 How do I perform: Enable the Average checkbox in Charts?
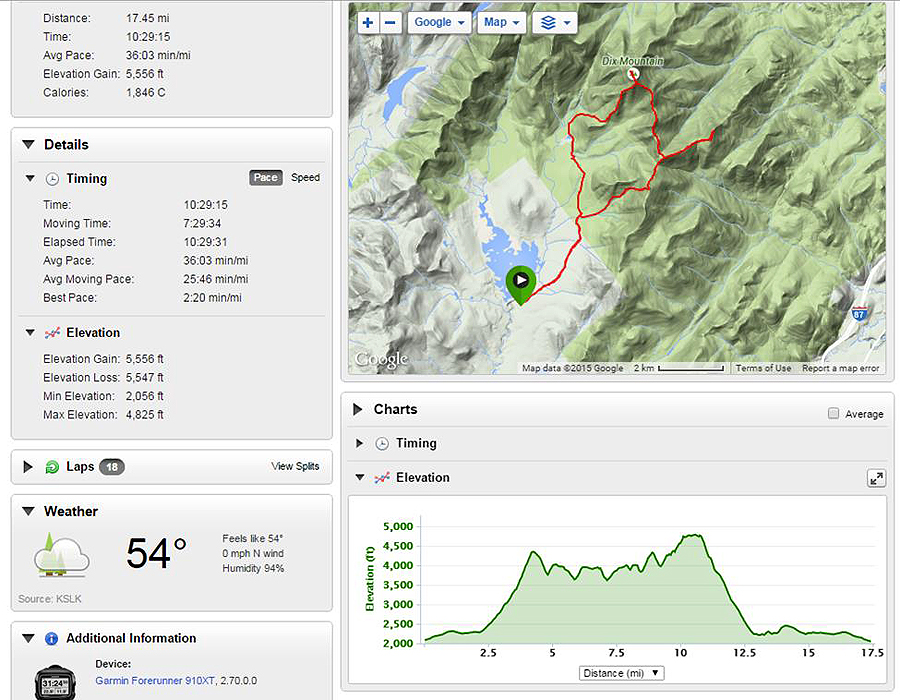pos(833,413)
